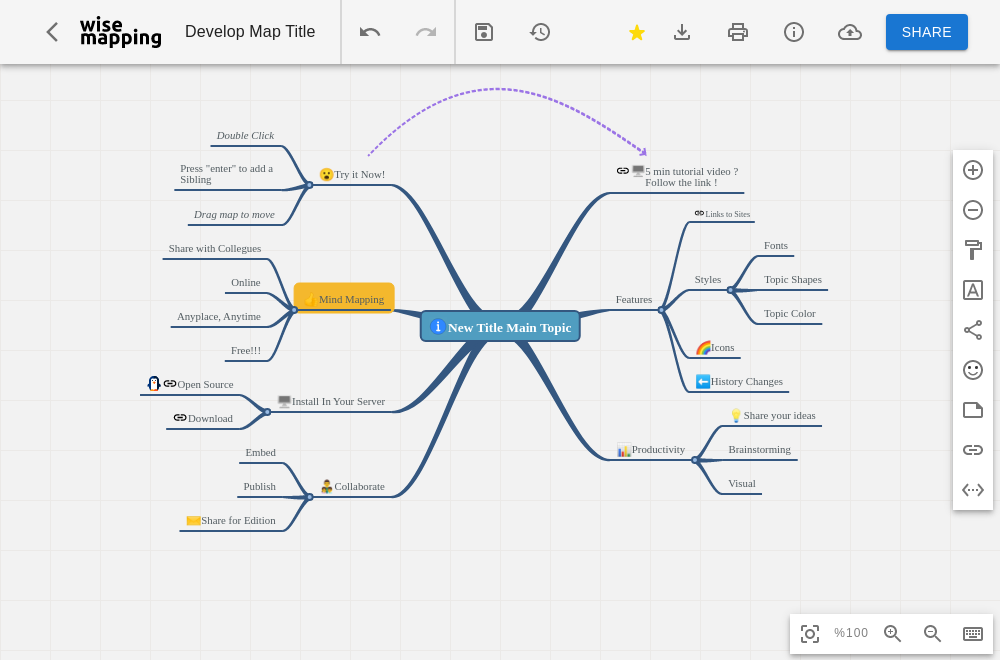Toggle the yellow star favorite

(x=636, y=32)
